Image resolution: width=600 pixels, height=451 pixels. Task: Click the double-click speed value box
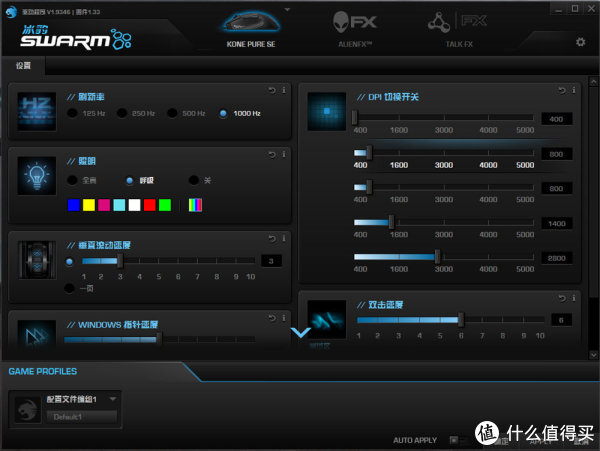(x=561, y=320)
